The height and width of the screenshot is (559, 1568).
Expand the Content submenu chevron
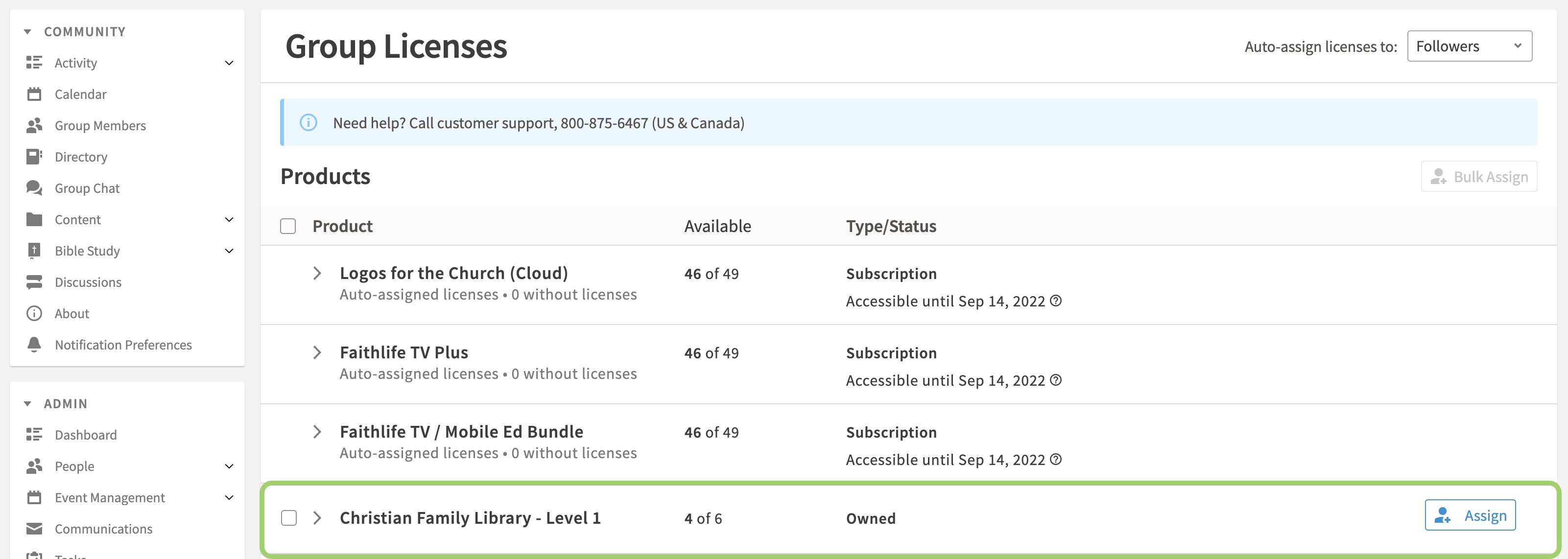[x=230, y=220]
